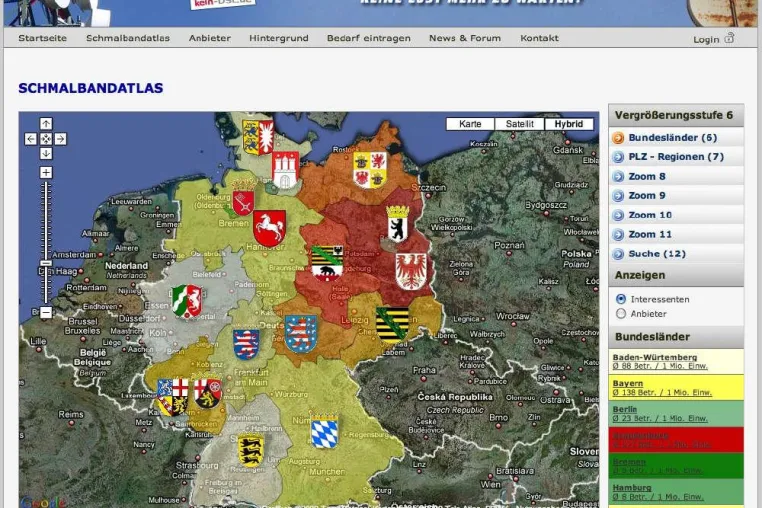Select Bundesländer (6) zoom level
This screenshot has height=508, width=762.
click(676, 138)
